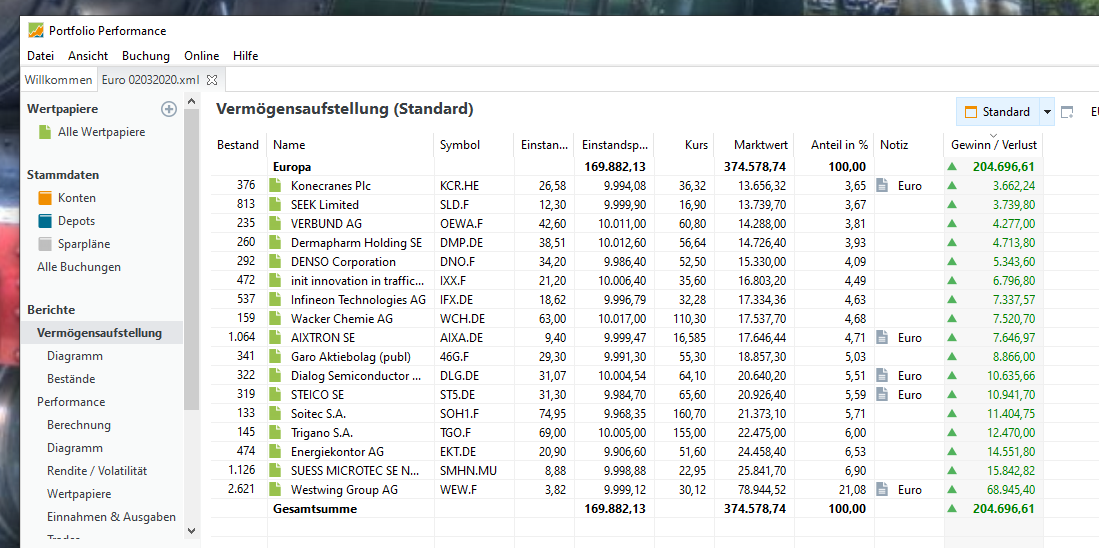The width and height of the screenshot is (1099, 548).
Task: Click the green icon next to VERBUND AG
Action: coord(276,224)
